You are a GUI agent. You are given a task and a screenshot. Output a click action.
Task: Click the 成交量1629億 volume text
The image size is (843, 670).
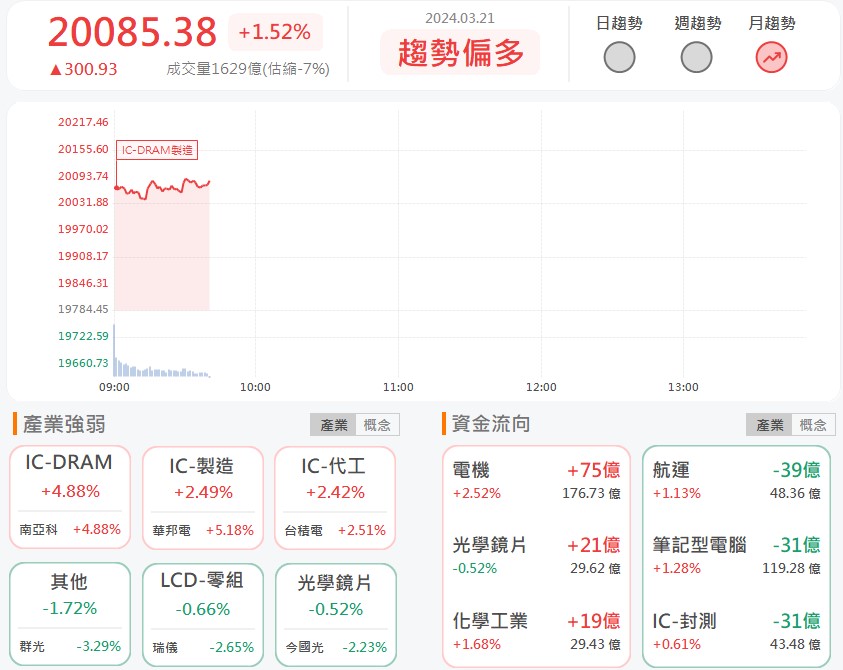[247, 69]
